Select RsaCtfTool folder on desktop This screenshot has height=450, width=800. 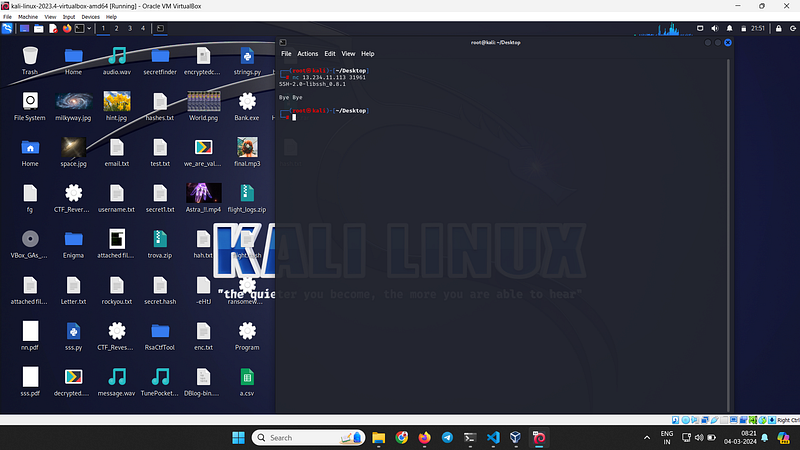(x=160, y=337)
